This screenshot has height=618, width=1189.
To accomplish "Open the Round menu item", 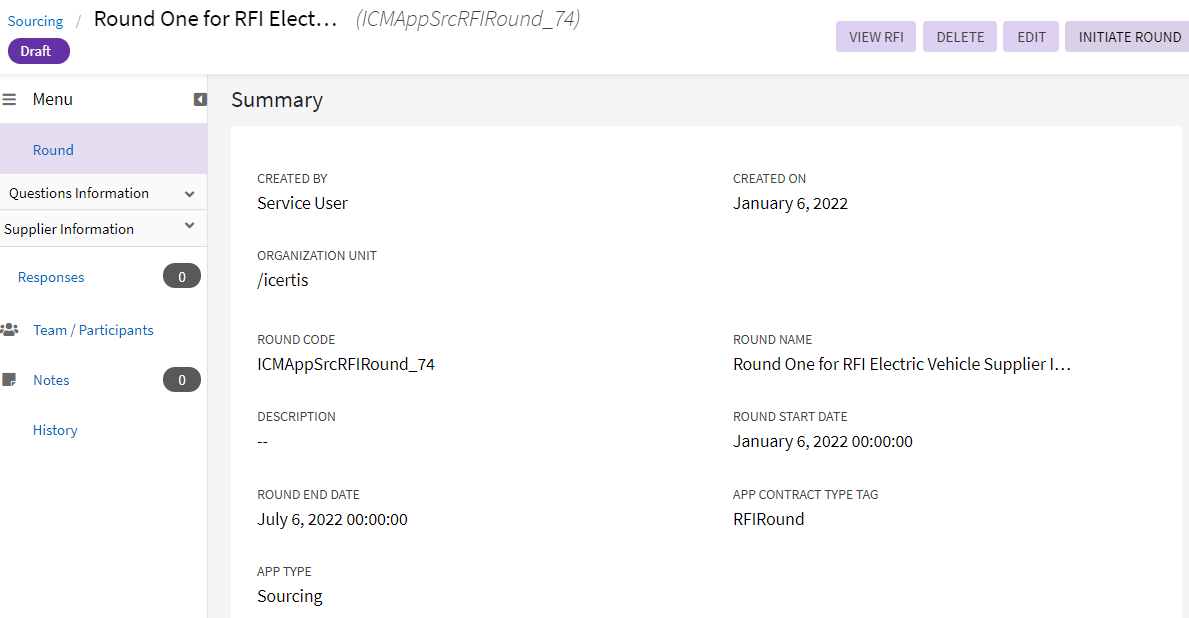I will [53, 150].
